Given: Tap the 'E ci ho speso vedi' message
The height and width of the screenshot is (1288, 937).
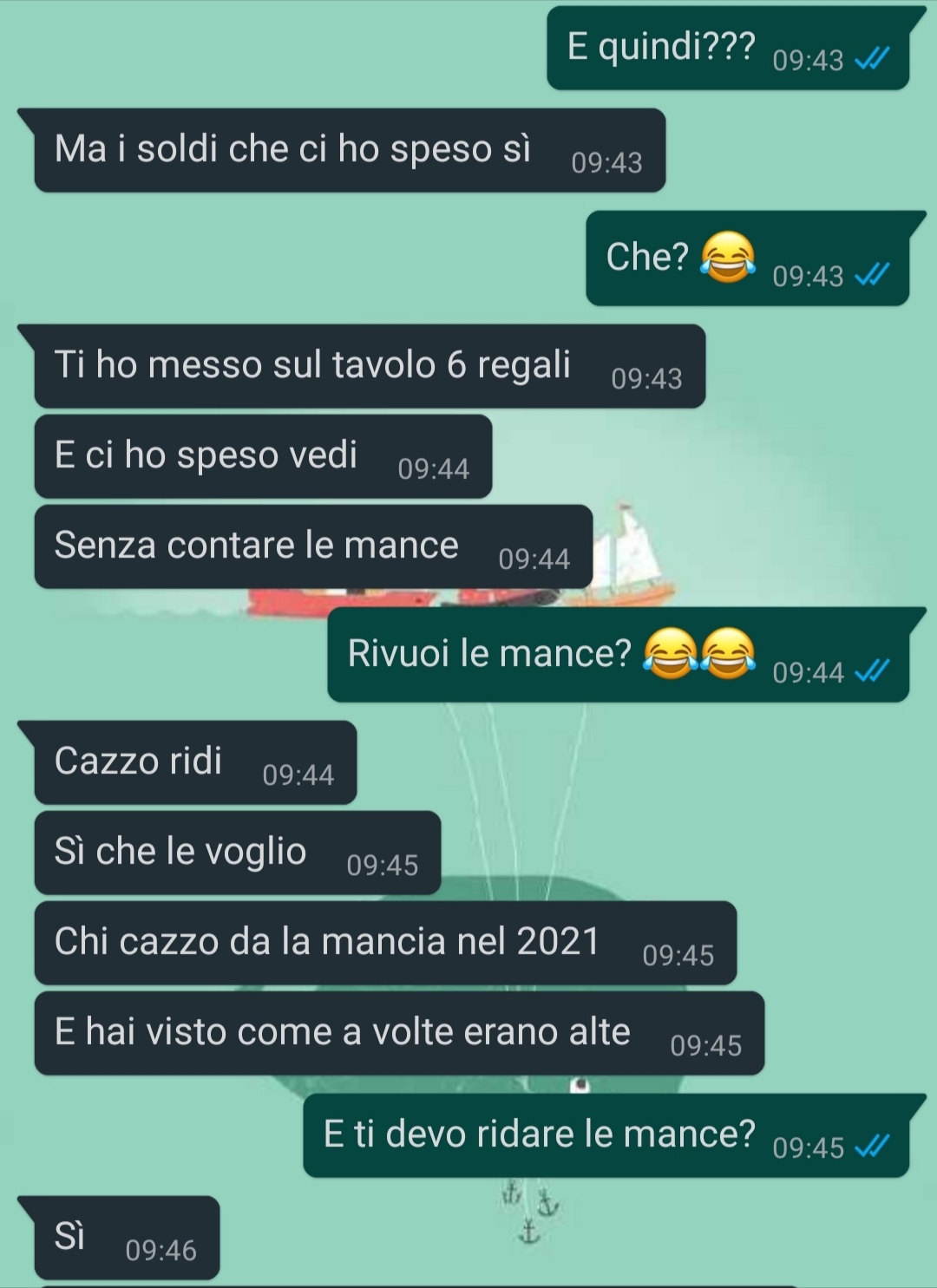Looking at the screenshot, I should tap(263, 456).
